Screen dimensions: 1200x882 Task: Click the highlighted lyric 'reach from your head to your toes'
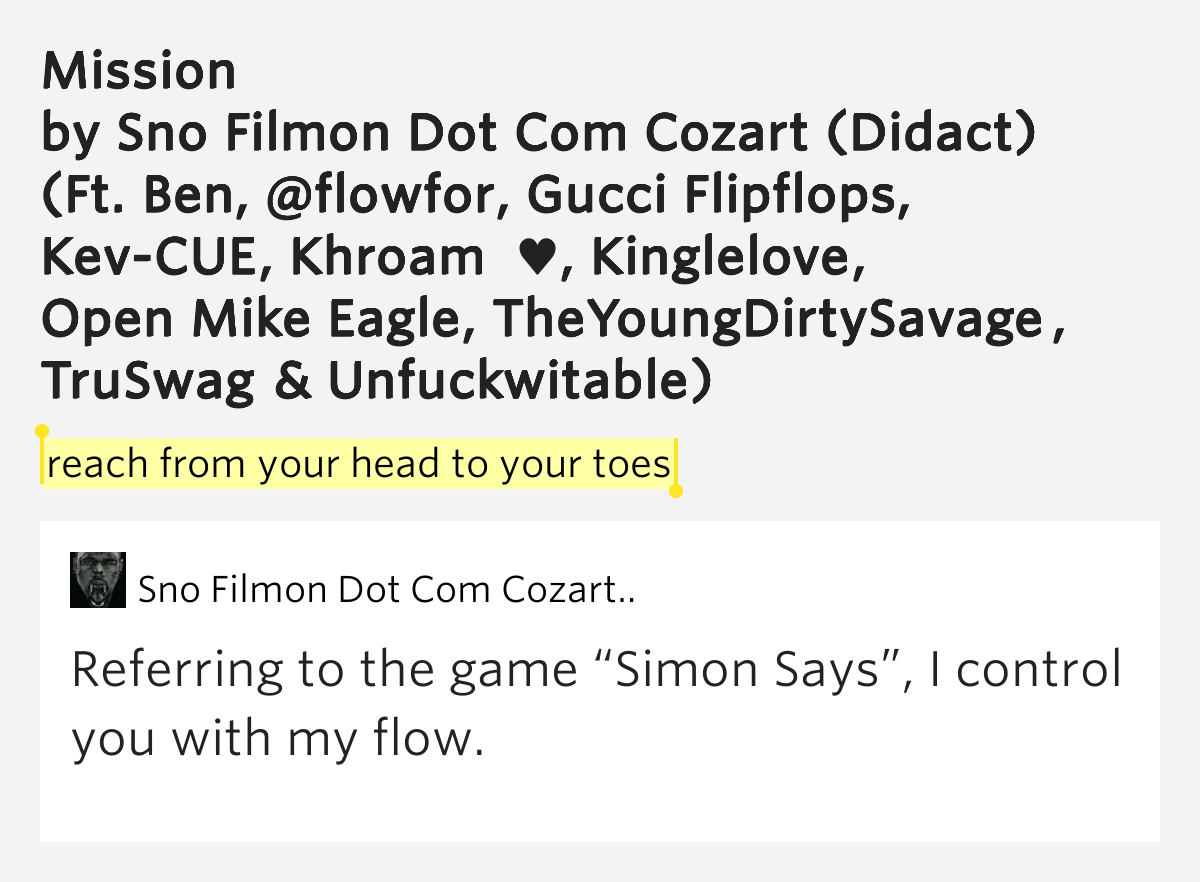[x=359, y=464]
